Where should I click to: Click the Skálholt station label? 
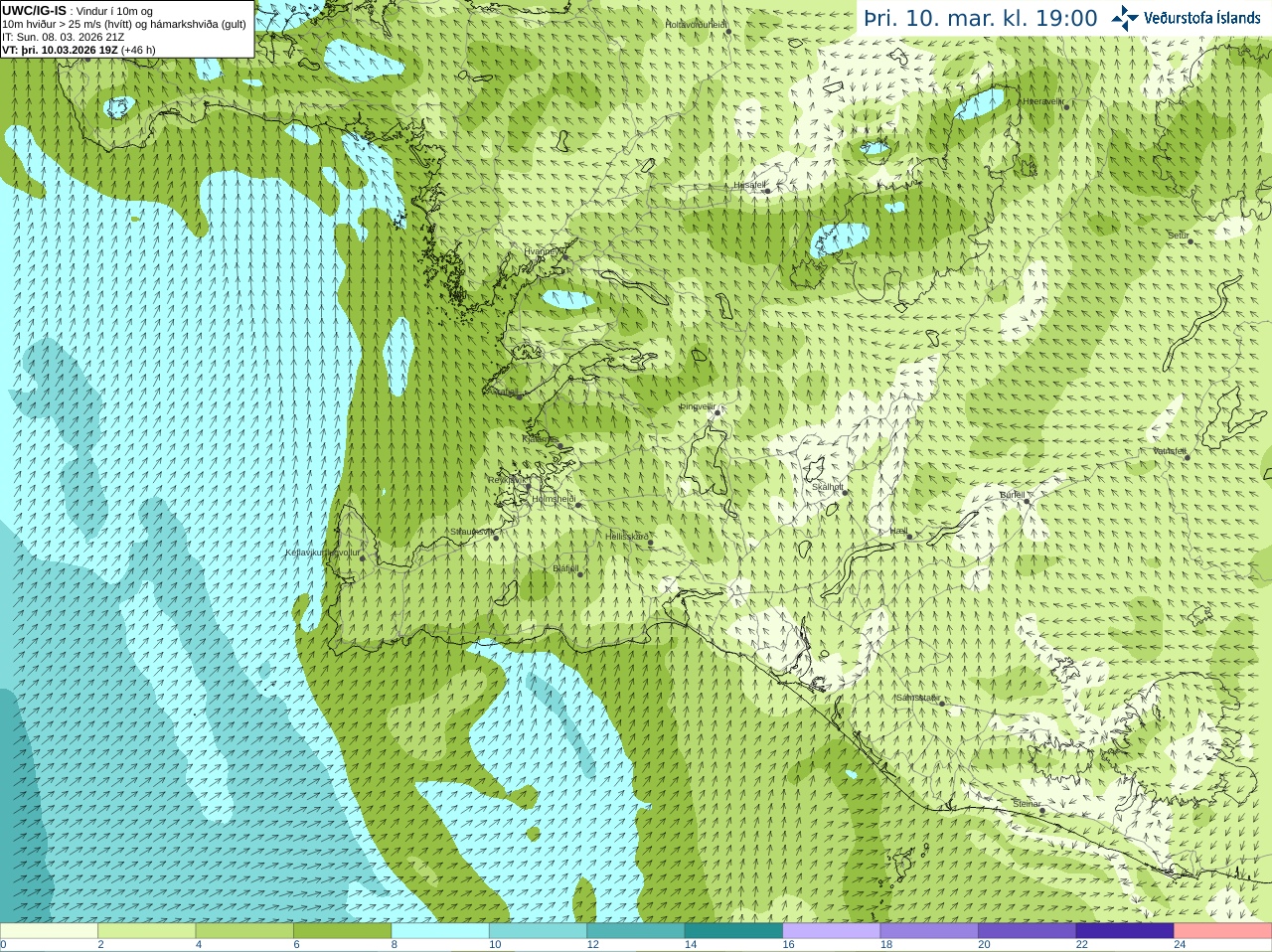pyautogui.click(x=828, y=487)
